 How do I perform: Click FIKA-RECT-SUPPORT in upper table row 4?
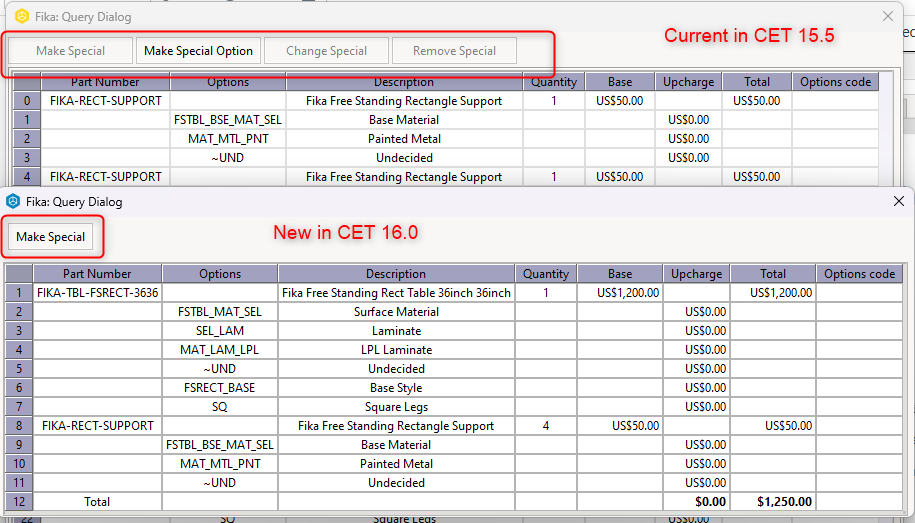click(x=106, y=176)
